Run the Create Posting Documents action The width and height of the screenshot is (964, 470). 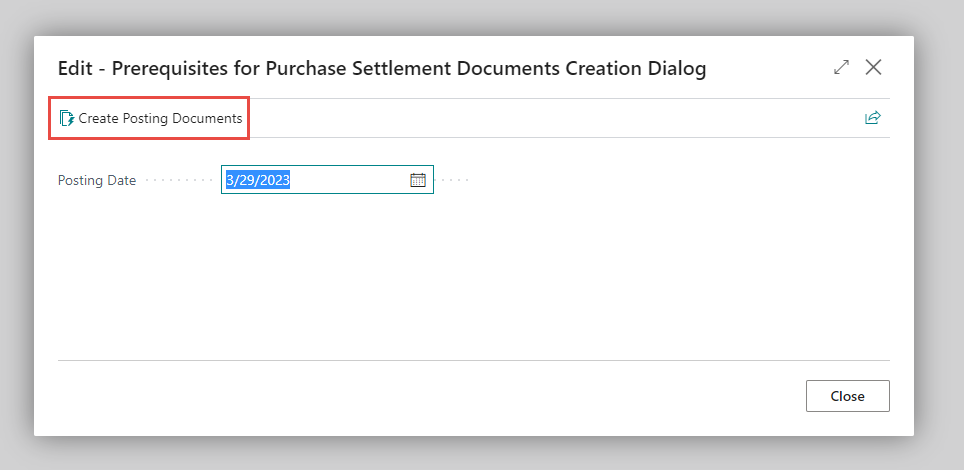click(150, 118)
